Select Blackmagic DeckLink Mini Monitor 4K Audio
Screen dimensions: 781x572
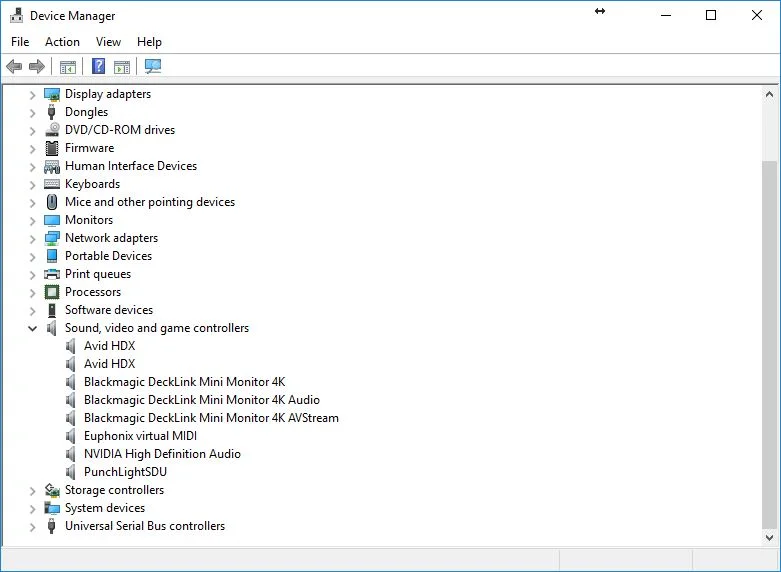pyautogui.click(x=202, y=400)
